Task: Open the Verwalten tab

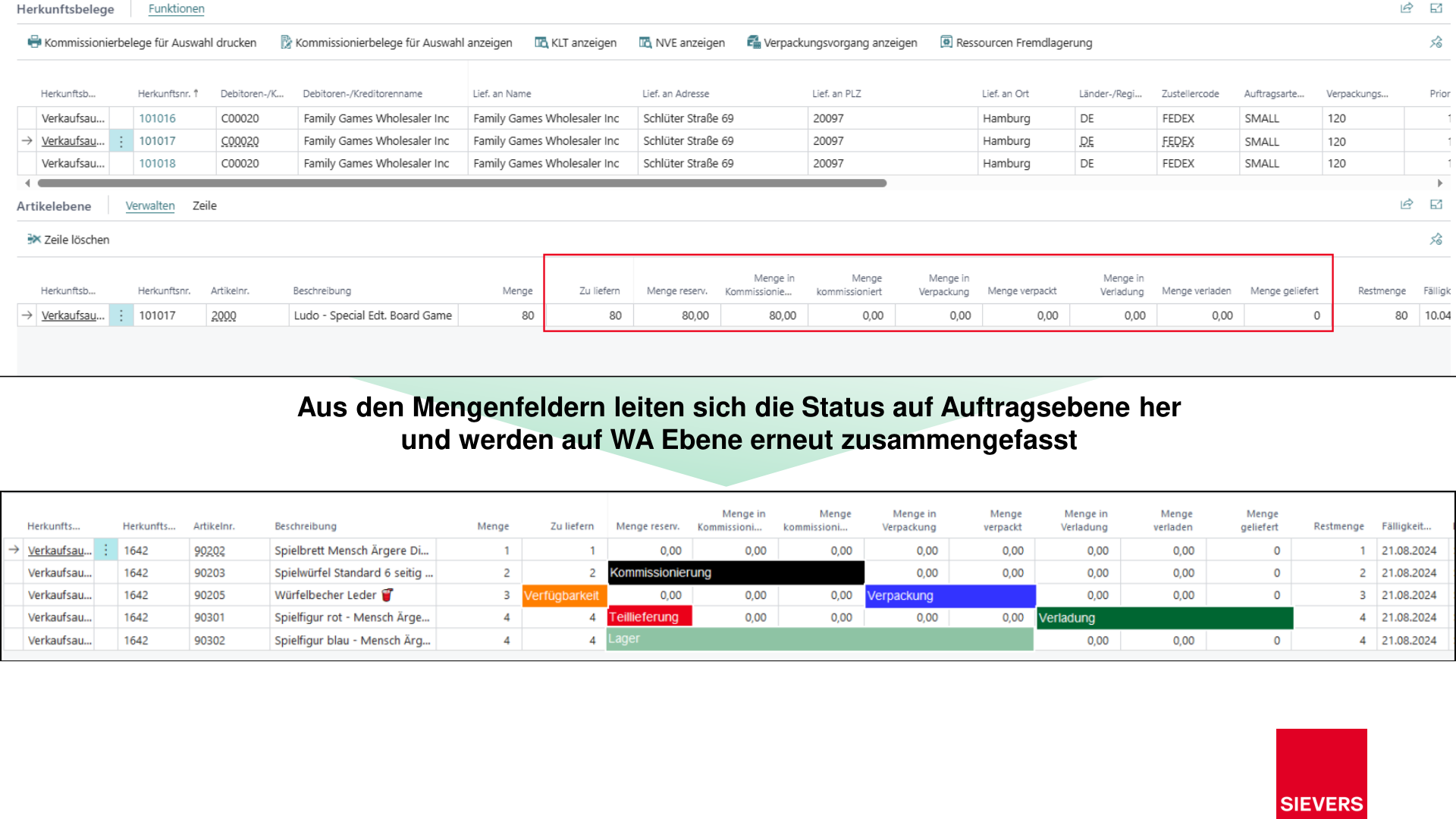Action: point(150,206)
